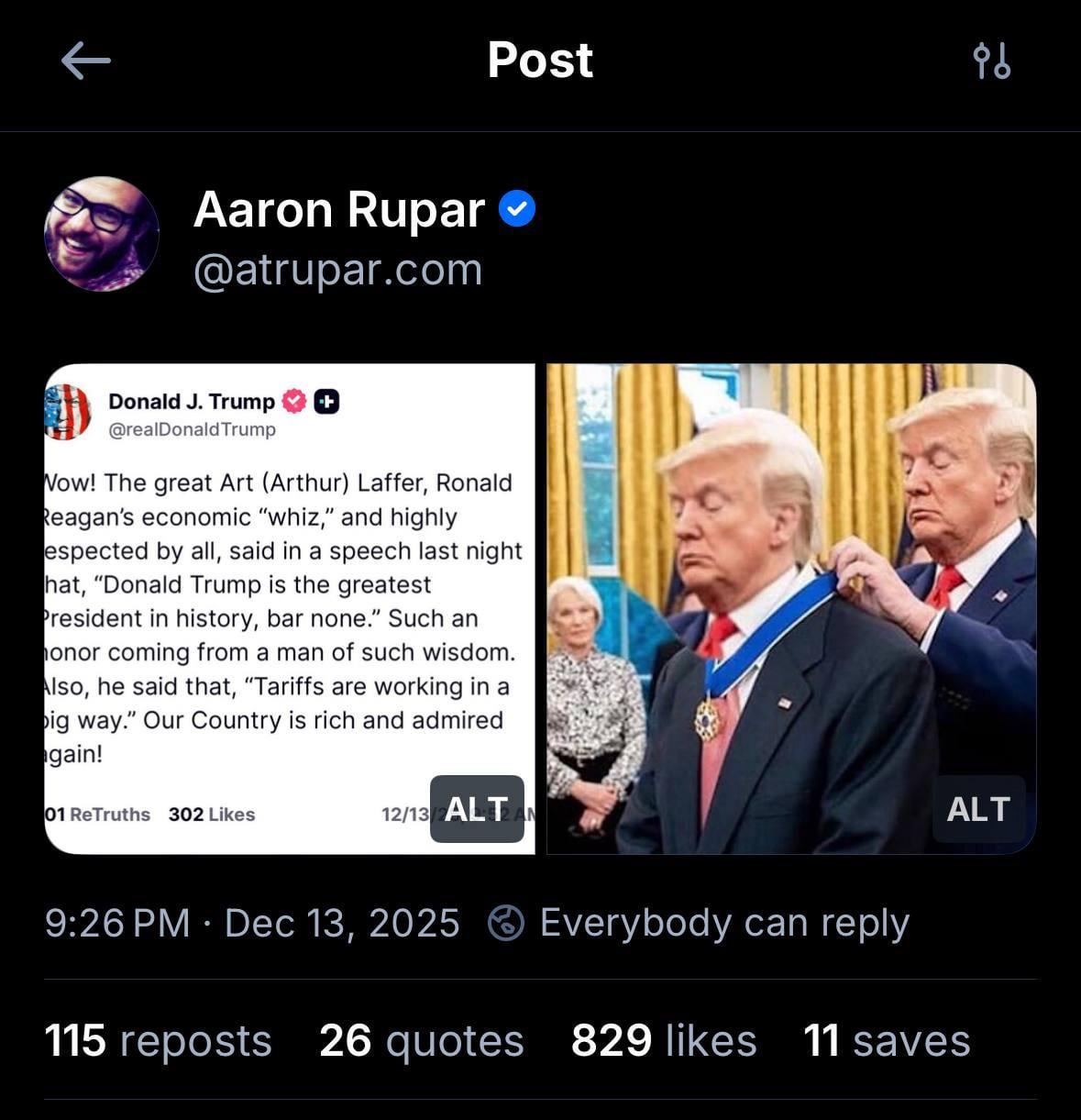Click the globe reply-settings icon
The image size is (1081, 1120).
(x=506, y=923)
